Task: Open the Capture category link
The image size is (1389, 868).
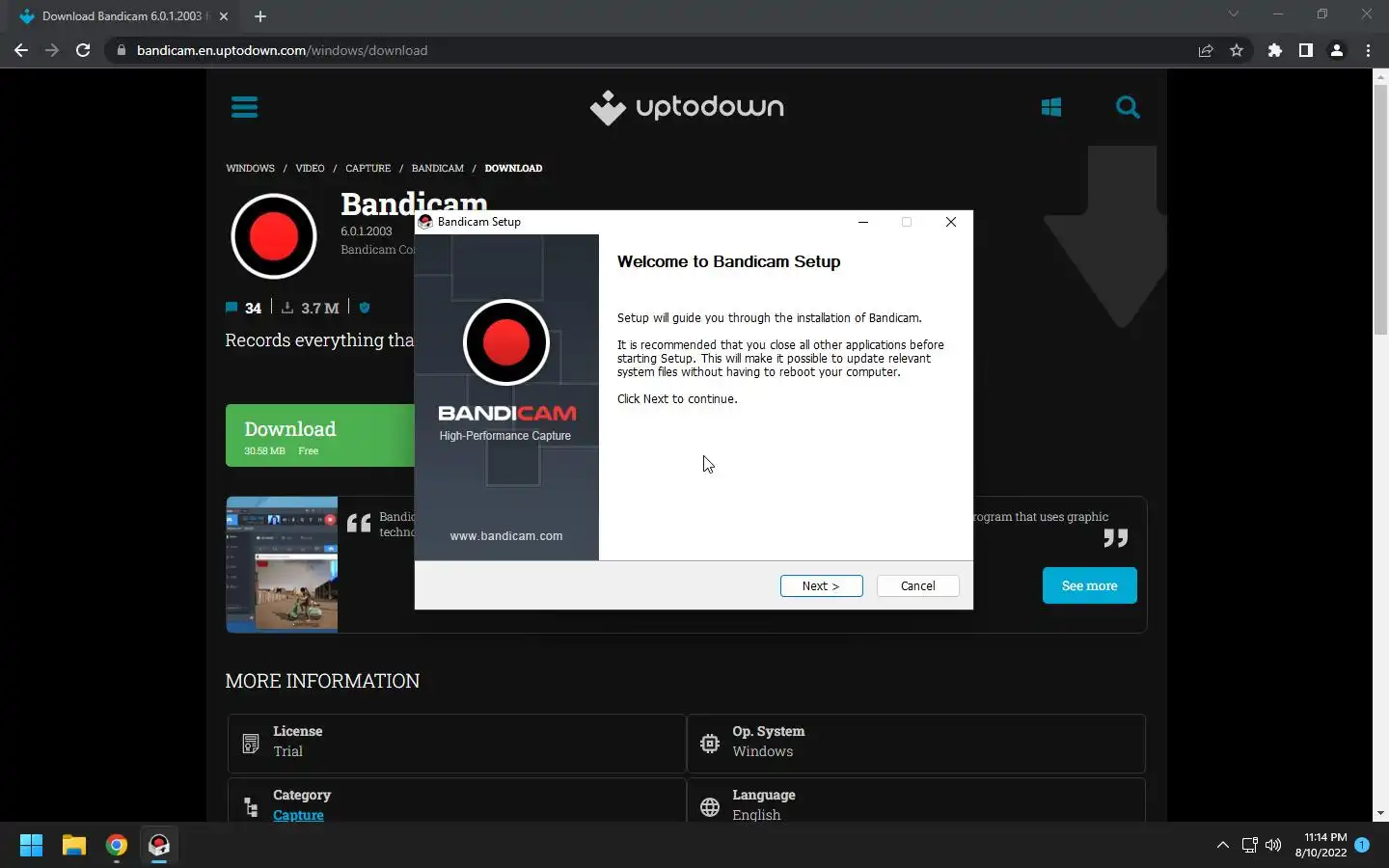Action: tap(298, 815)
